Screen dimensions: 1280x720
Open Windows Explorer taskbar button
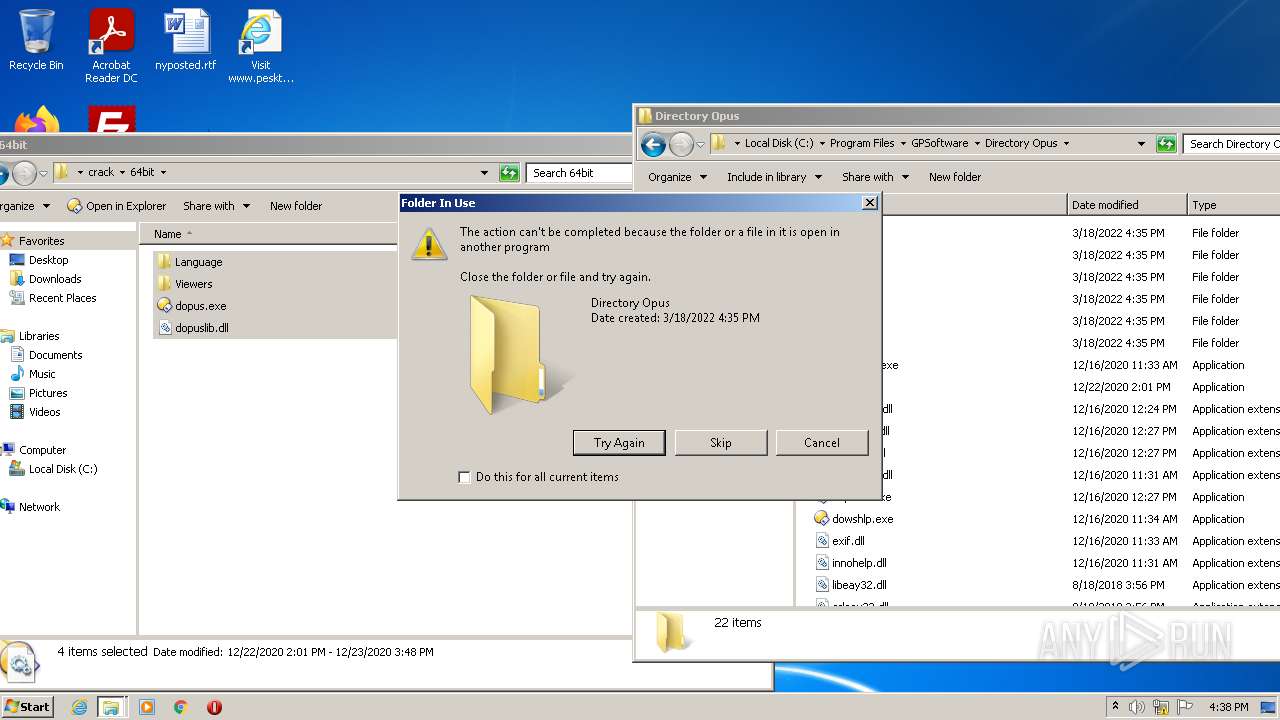tap(110, 707)
